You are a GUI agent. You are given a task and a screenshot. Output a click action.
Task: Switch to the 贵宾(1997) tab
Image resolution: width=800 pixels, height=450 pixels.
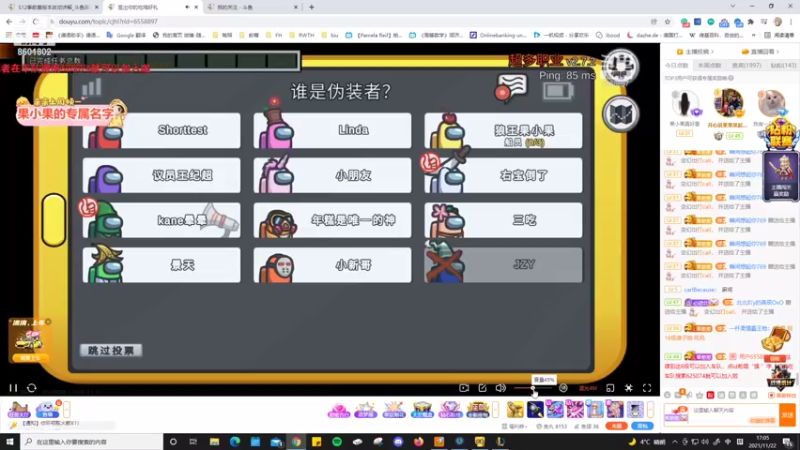coord(746,65)
